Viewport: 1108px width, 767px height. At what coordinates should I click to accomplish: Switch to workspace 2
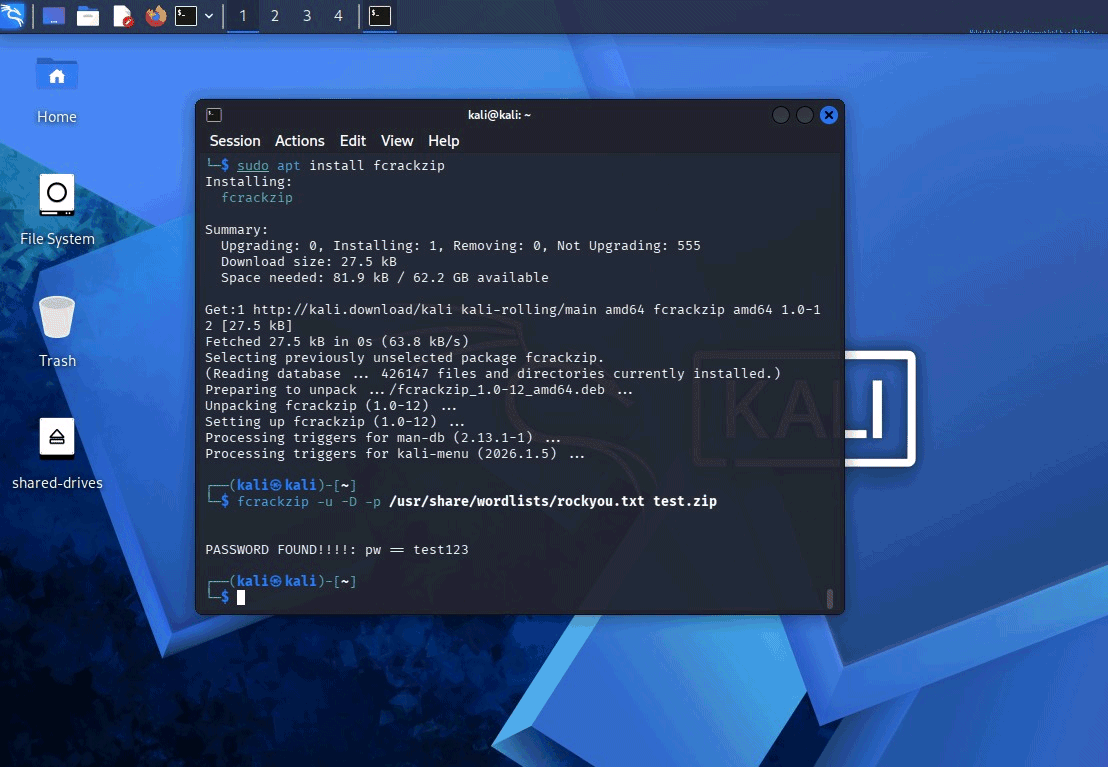[x=274, y=16]
